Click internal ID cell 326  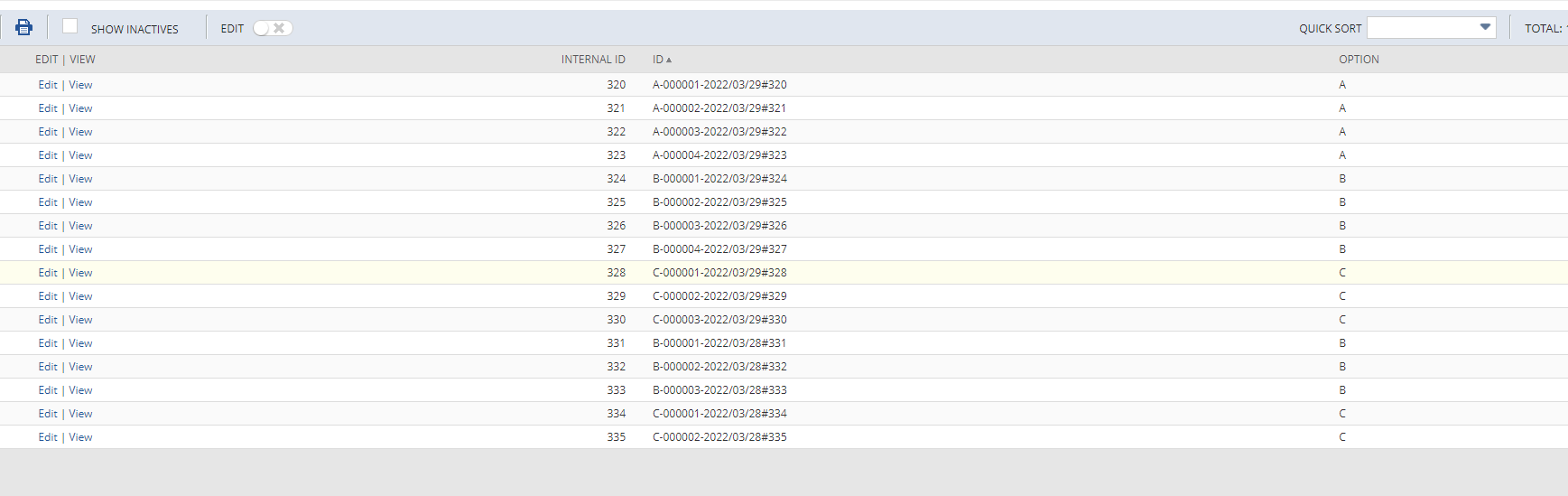point(616,226)
